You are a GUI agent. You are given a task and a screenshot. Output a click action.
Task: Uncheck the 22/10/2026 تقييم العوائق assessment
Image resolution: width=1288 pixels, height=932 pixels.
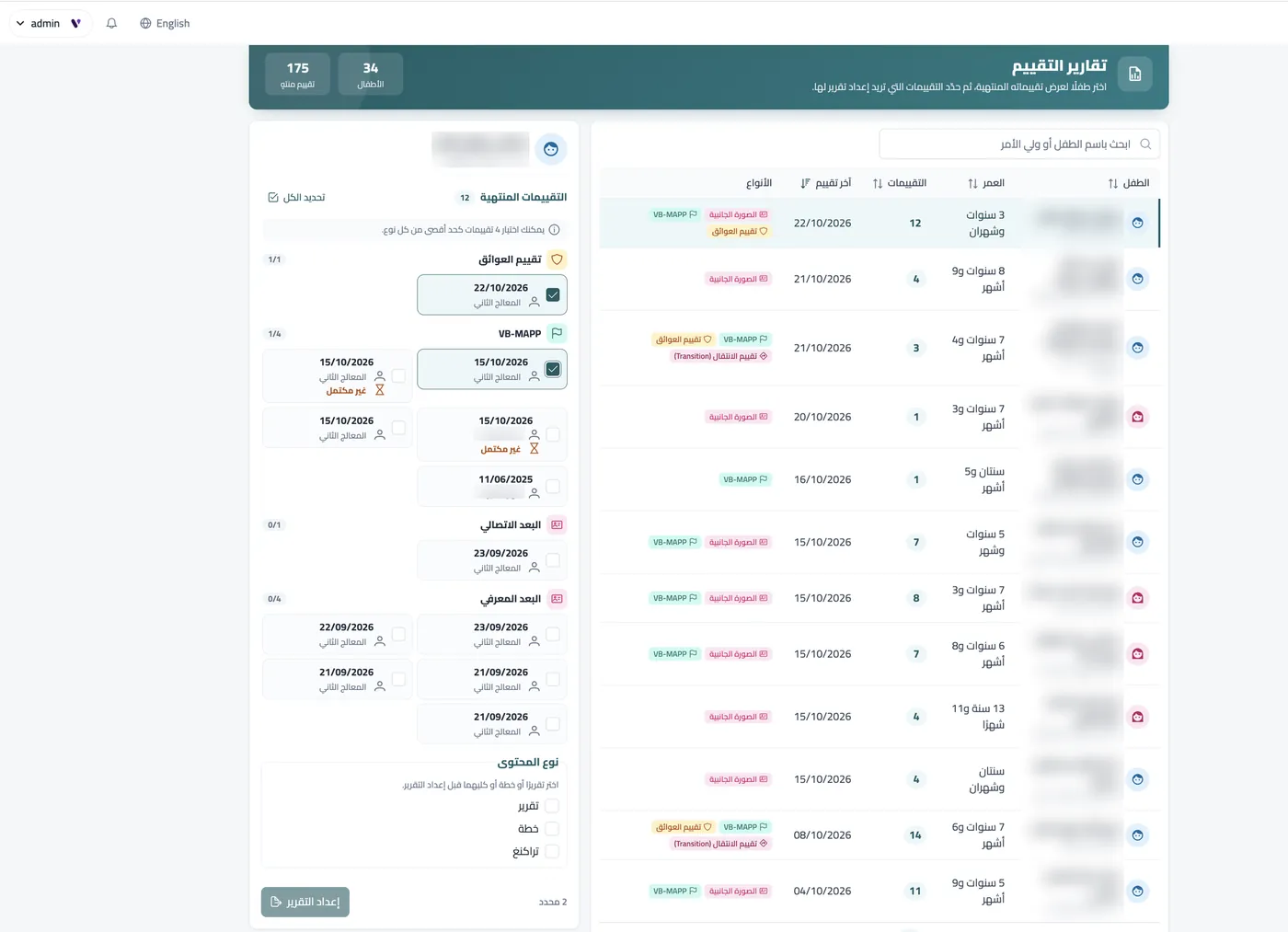coord(553,295)
